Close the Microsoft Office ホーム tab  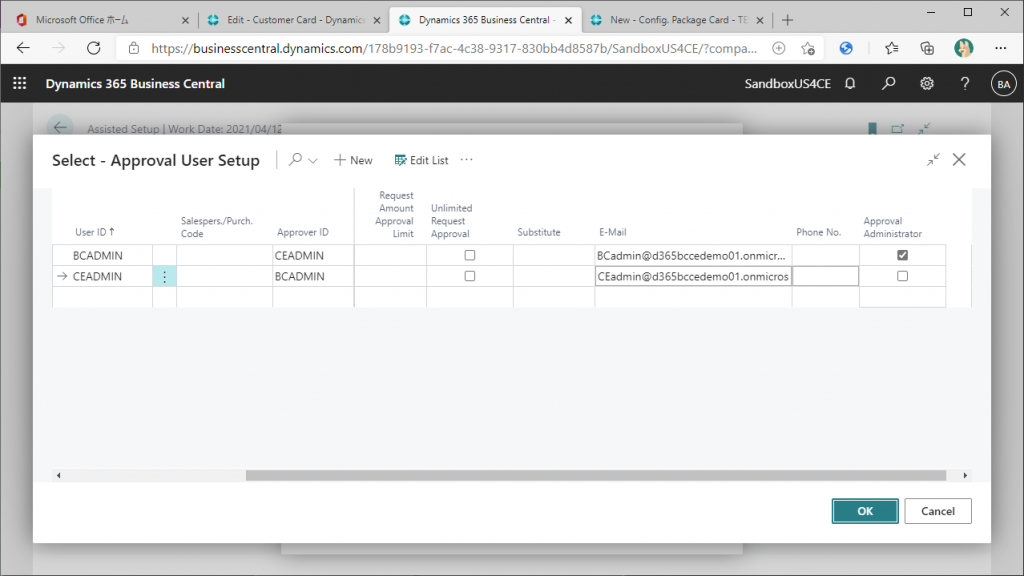pyautogui.click(x=185, y=20)
